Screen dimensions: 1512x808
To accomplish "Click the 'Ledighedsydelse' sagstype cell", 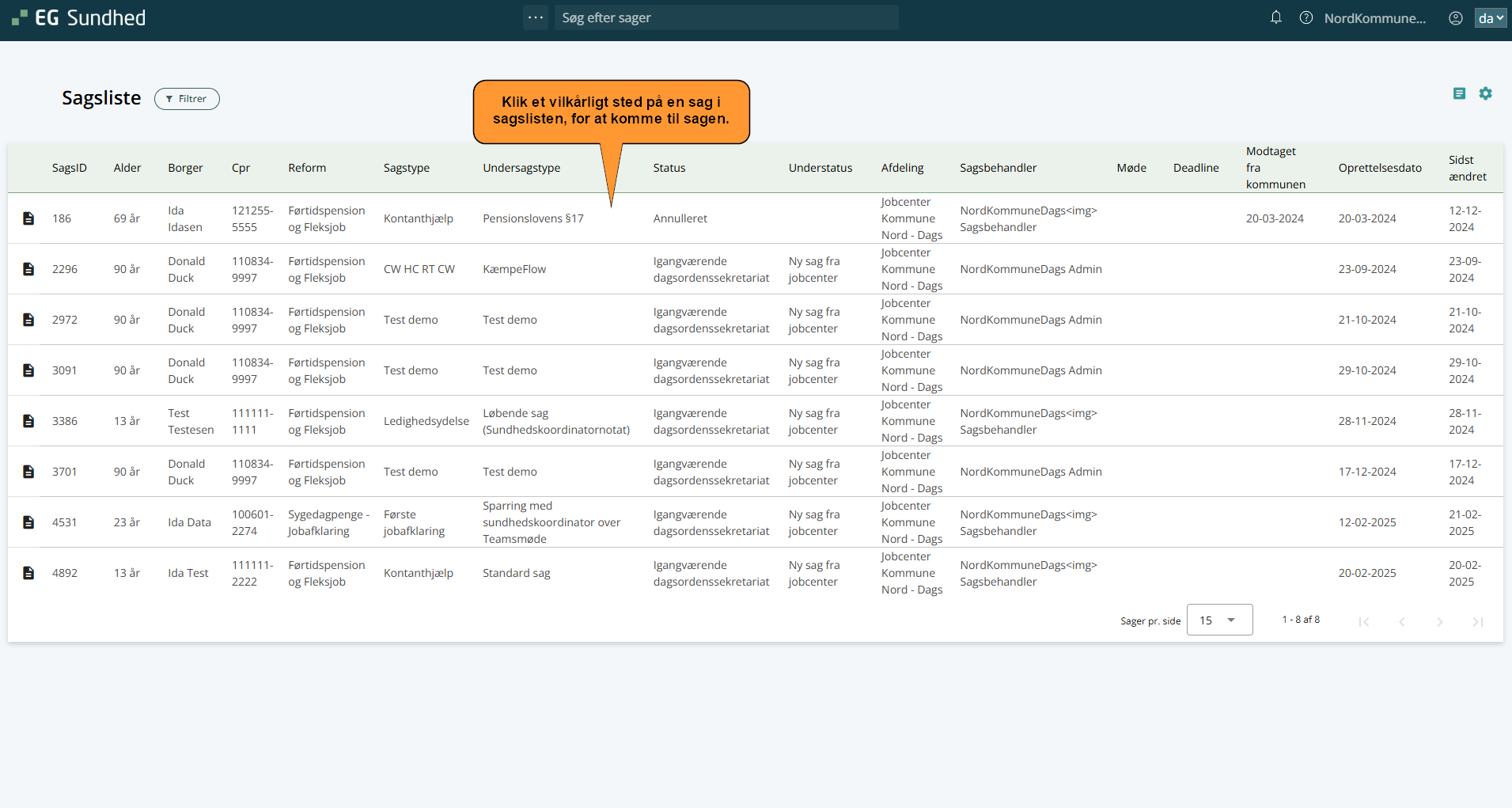I will click(426, 421).
